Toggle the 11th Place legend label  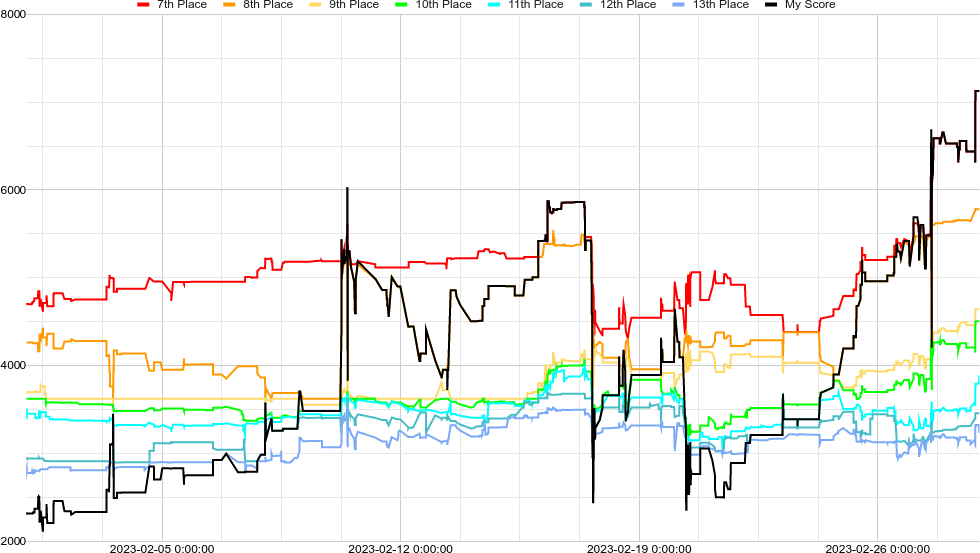pyautogui.click(x=536, y=4)
